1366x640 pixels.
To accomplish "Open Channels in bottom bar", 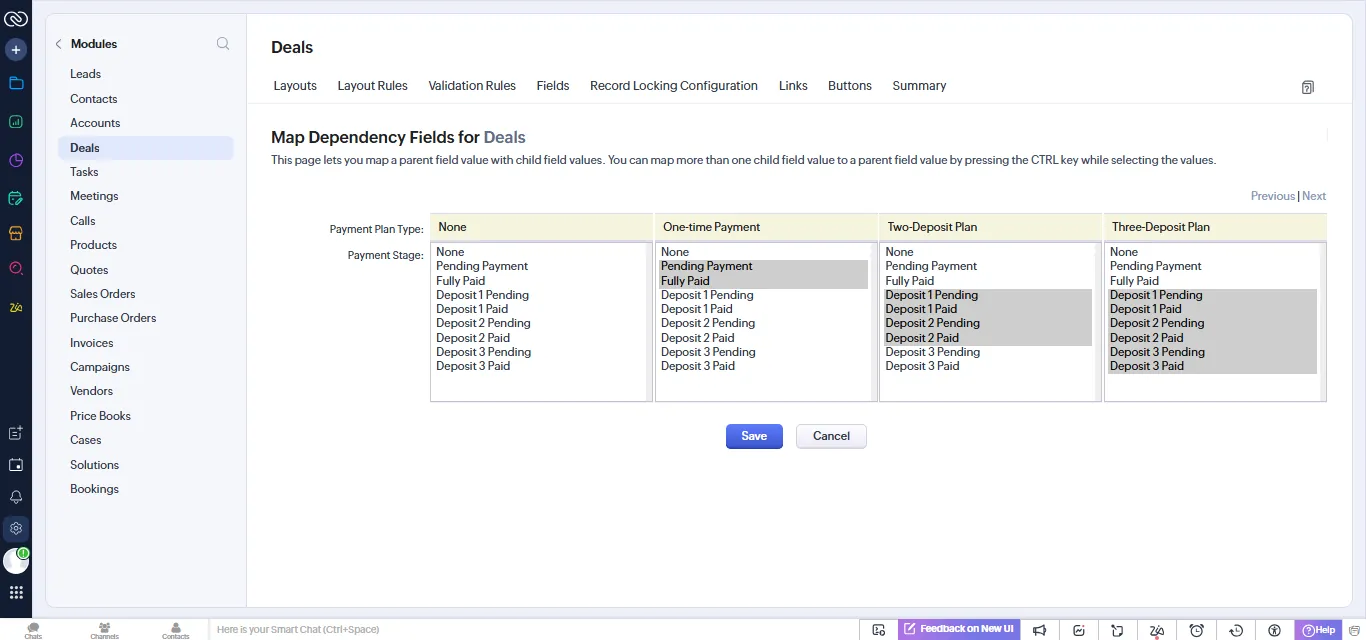I will (x=104, y=630).
